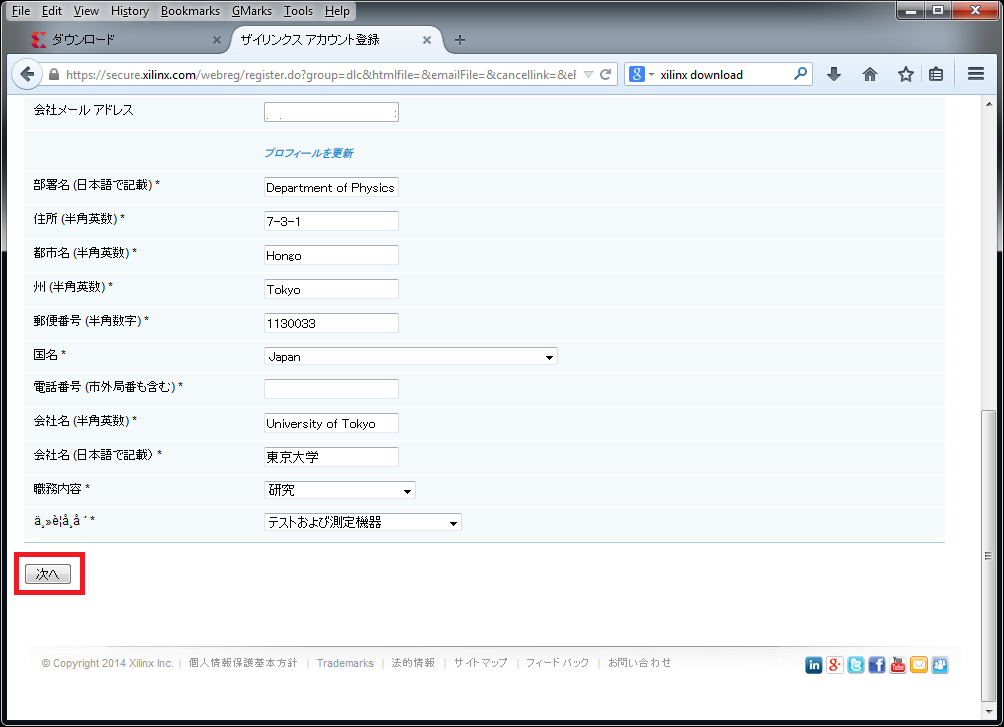Click the city field containing Hongo
This screenshot has height=727, width=1004.
331,255
